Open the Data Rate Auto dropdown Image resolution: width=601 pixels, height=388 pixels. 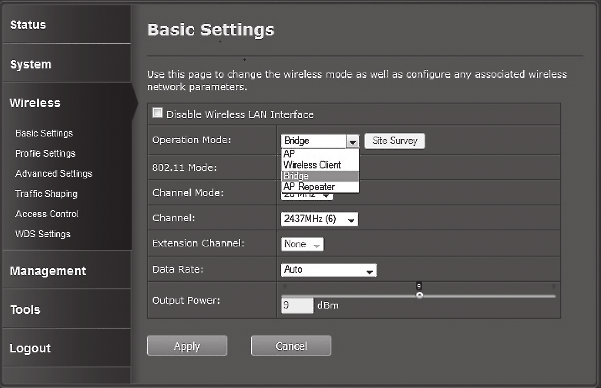click(x=328, y=270)
